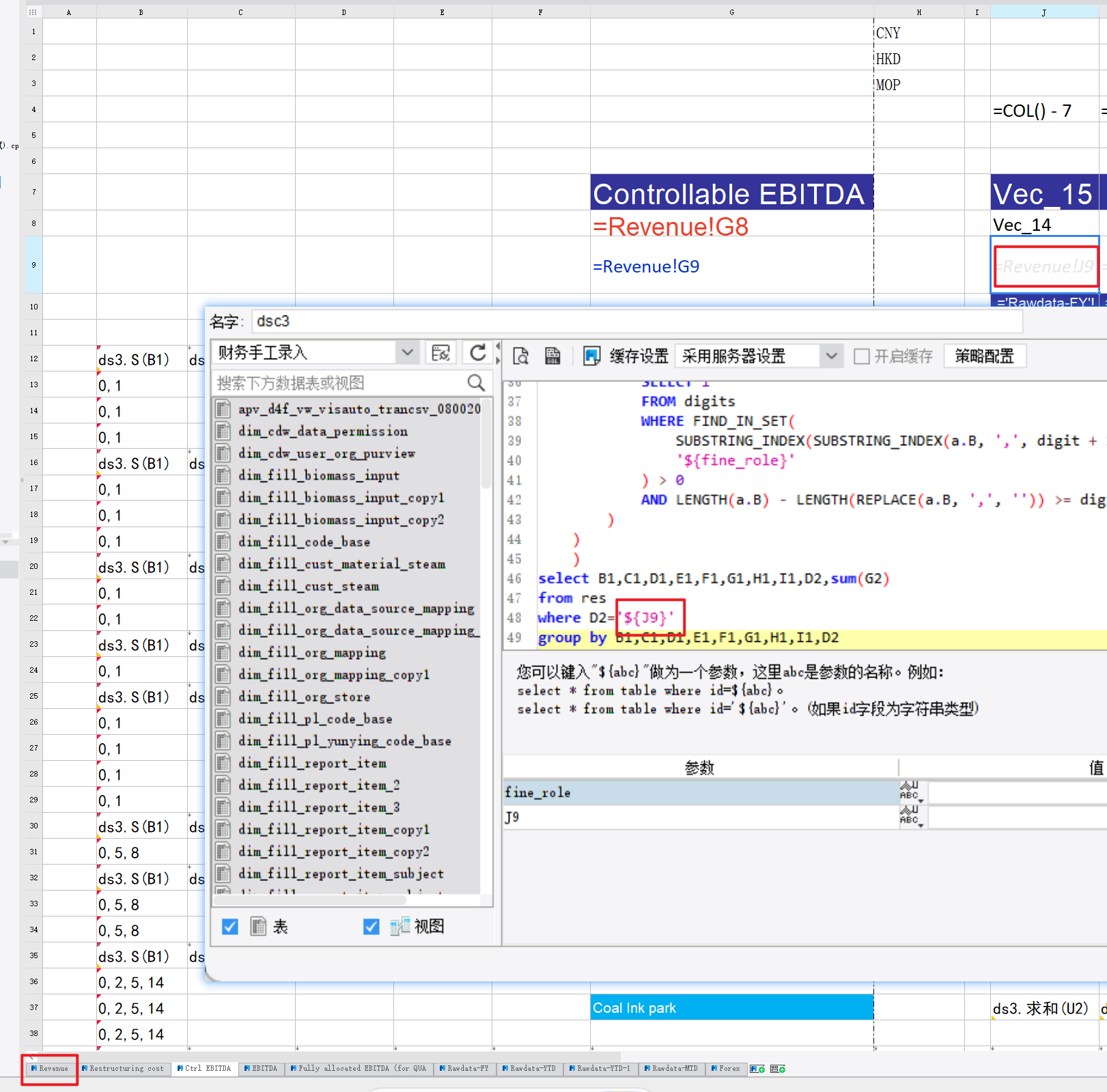Viewport: 1107px width, 1092px height.
Task: Open the type dropdown for fine_role parameter
Action: [921, 800]
